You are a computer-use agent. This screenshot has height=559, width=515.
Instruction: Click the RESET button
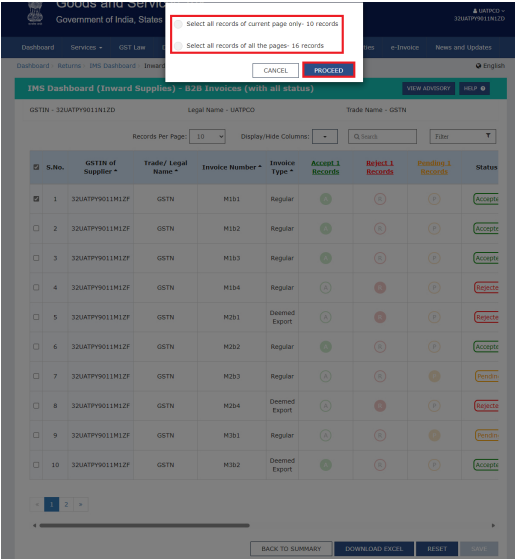click(437, 549)
